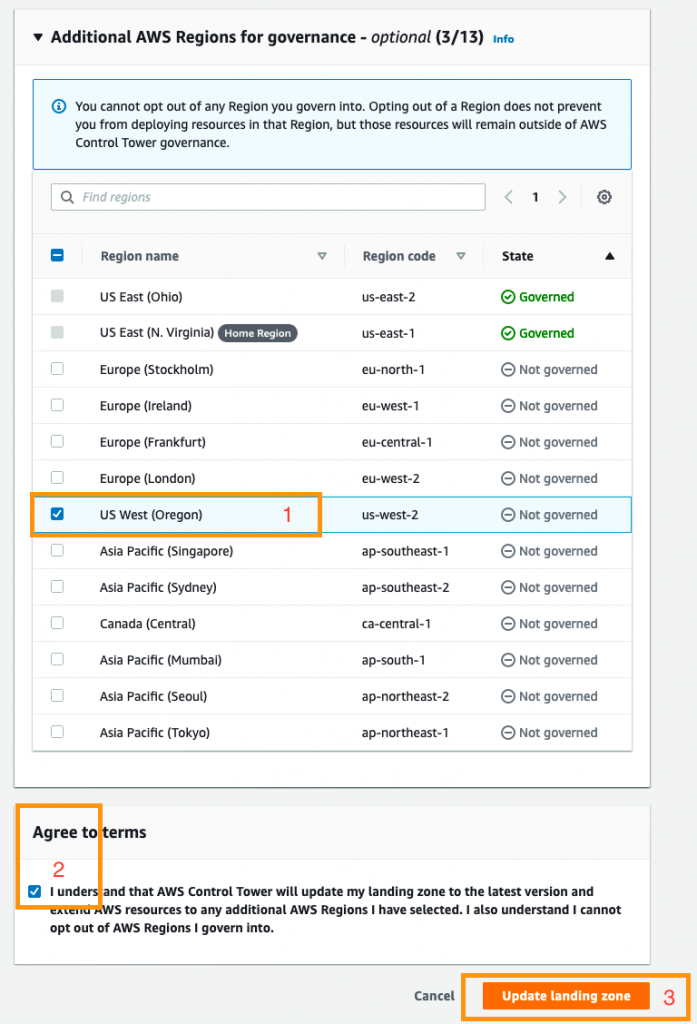Viewport: 697px width, 1024px height.
Task: Click the Governed label for us-east-2
Action: pyautogui.click(x=547, y=297)
